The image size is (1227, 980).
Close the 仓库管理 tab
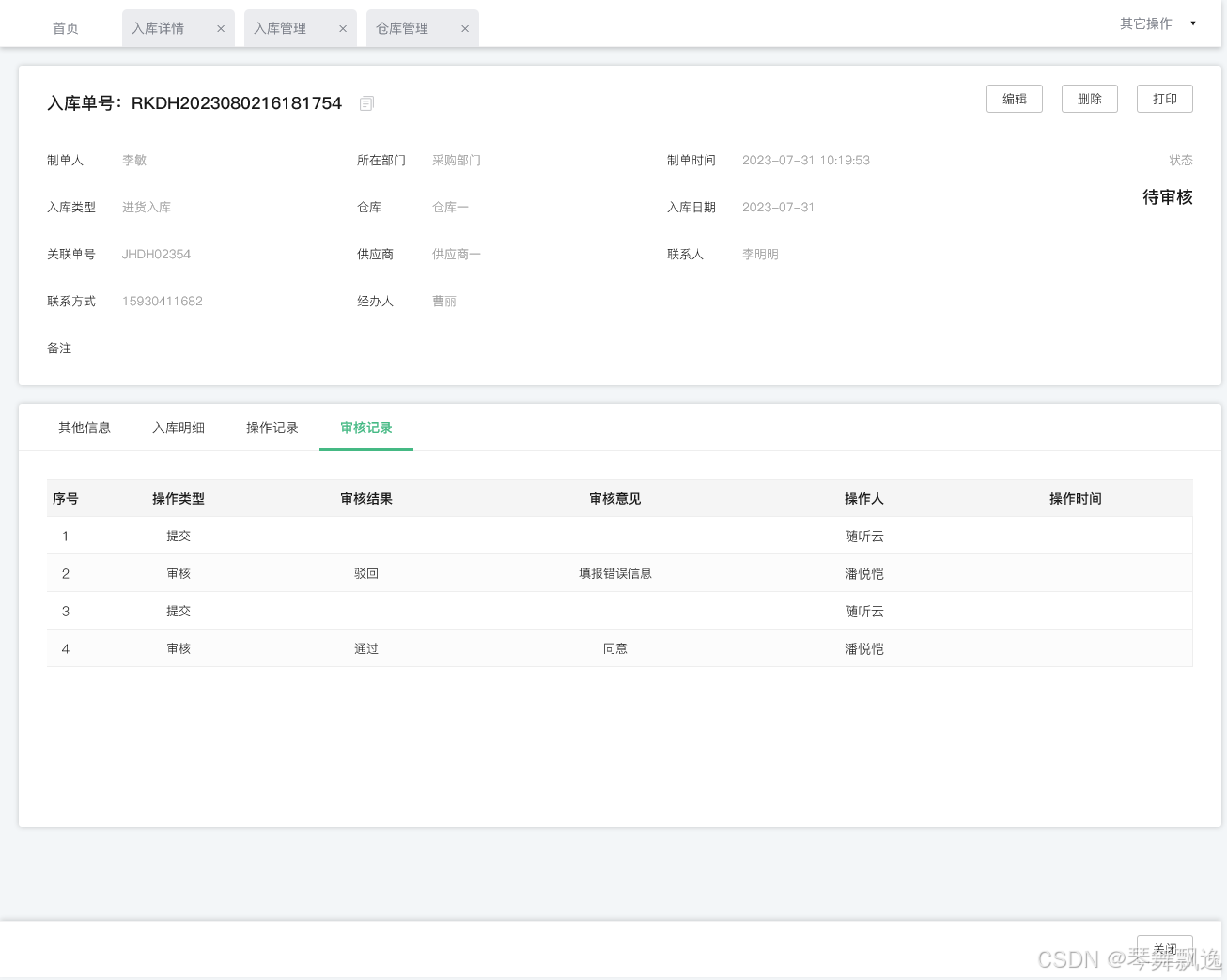[x=465, y=29]
